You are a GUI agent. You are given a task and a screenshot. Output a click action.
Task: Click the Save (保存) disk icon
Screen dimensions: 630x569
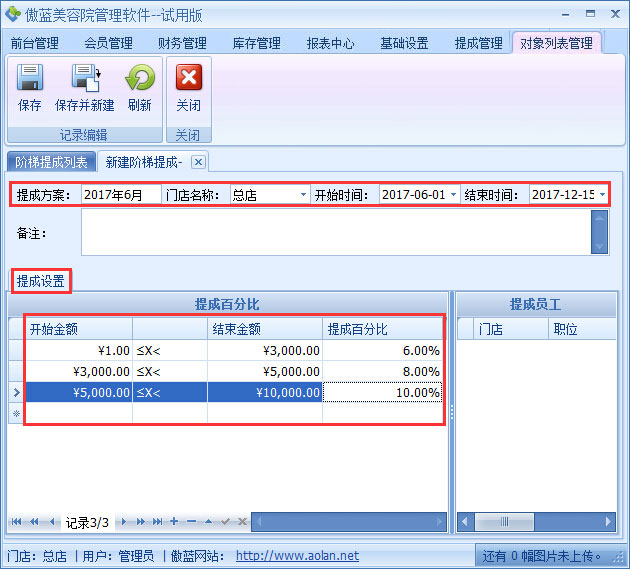click(x=30, y=77)
